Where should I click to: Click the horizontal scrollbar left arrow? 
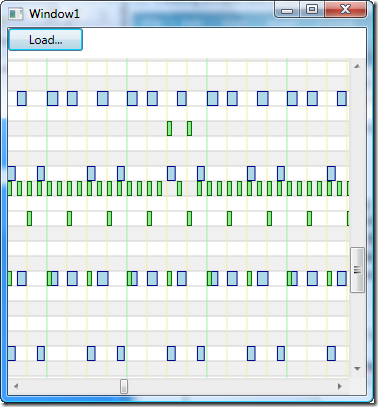point(16,386)
